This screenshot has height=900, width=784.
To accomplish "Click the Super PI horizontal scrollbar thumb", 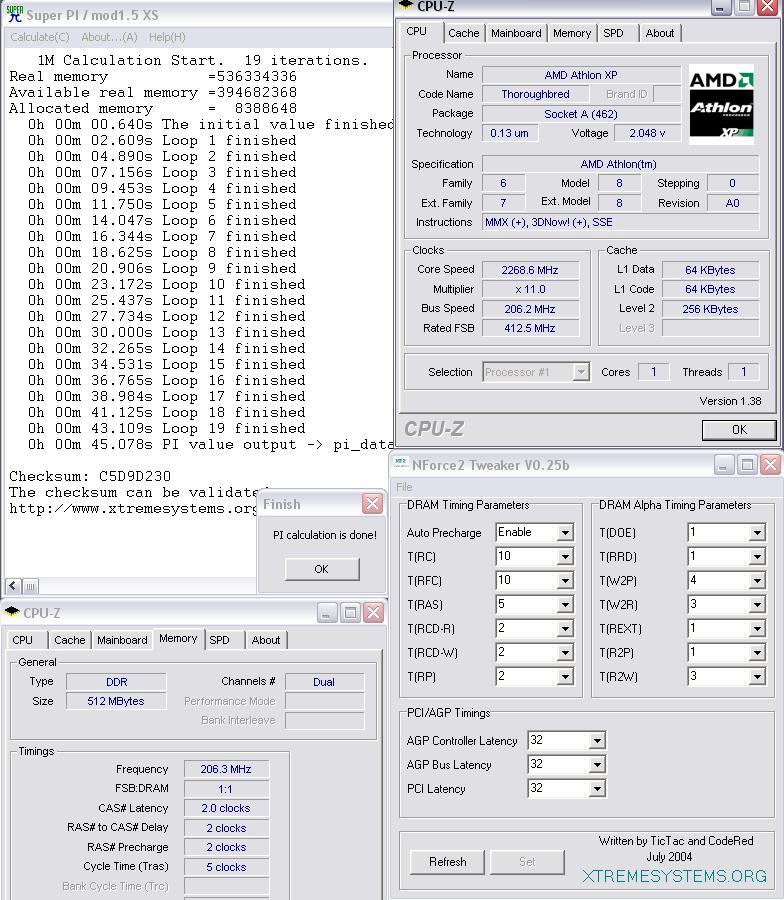I will pyautogui.click(x=30, y=586).
